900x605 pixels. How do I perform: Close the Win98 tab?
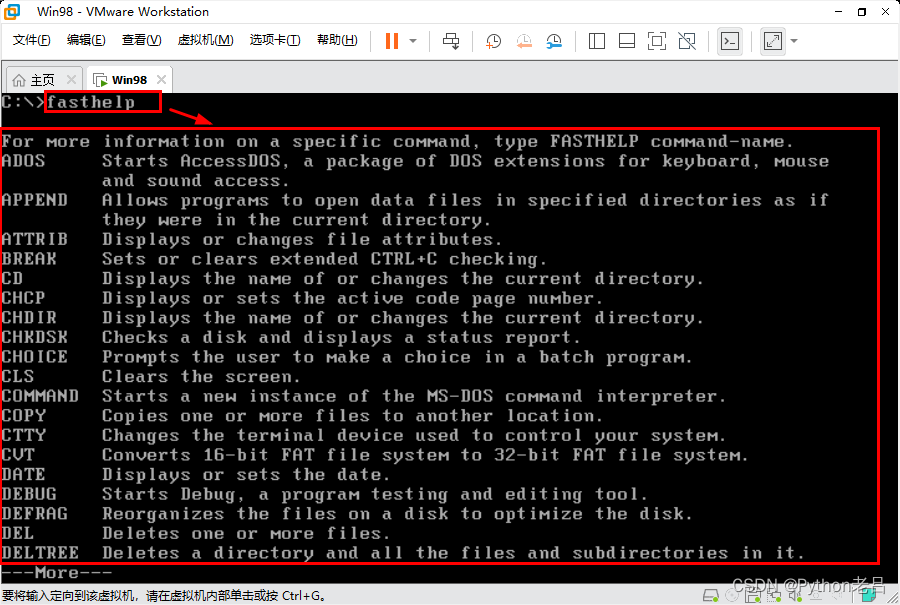coord(161,79)
